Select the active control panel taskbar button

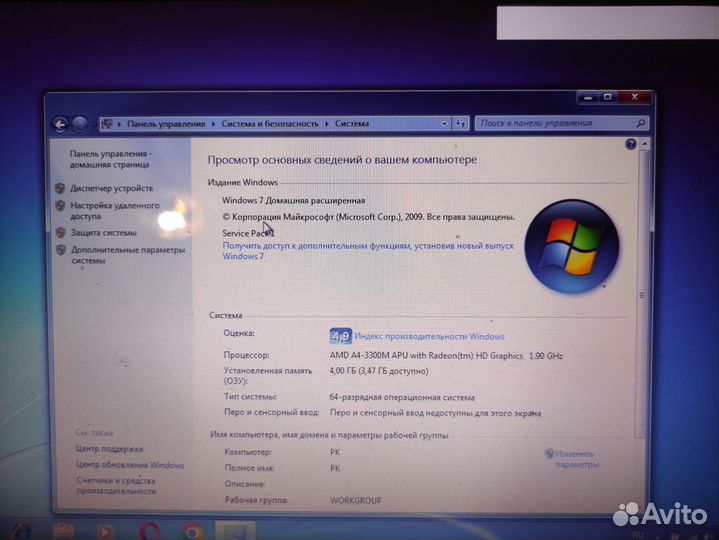[235, 531]
